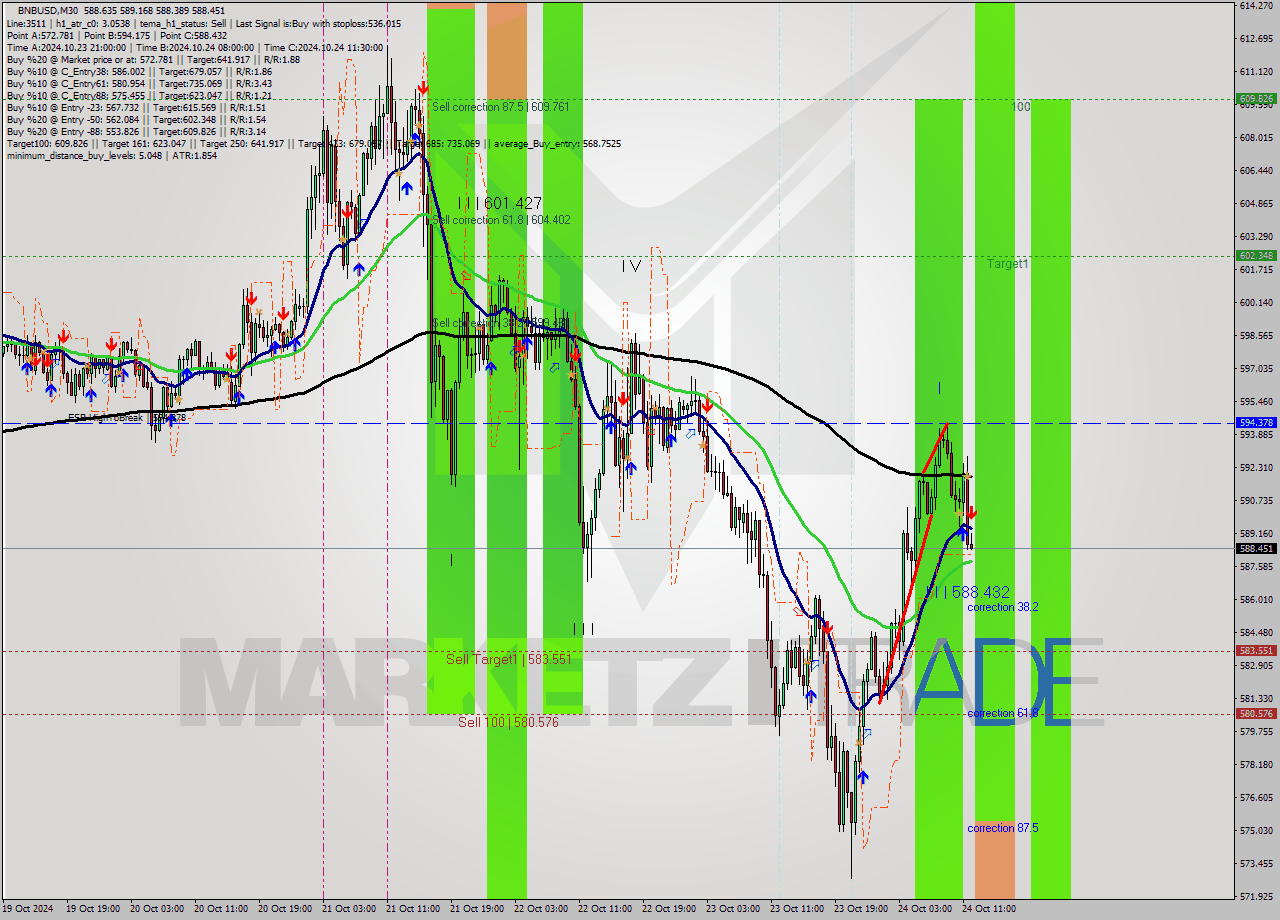1280x920 pixels.
Task: Select the 609.826 green price tag
Action: pyautogui.click(x=1256, y=99)
